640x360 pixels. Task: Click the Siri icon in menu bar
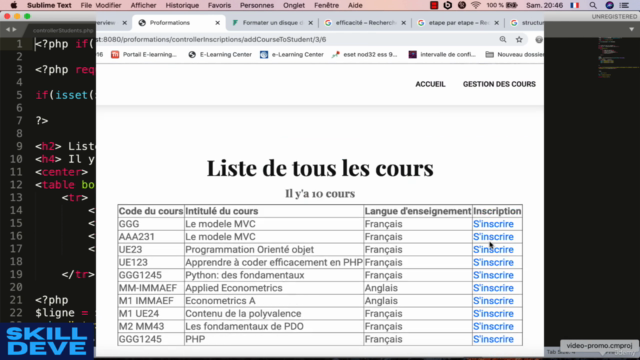(609, 5)
